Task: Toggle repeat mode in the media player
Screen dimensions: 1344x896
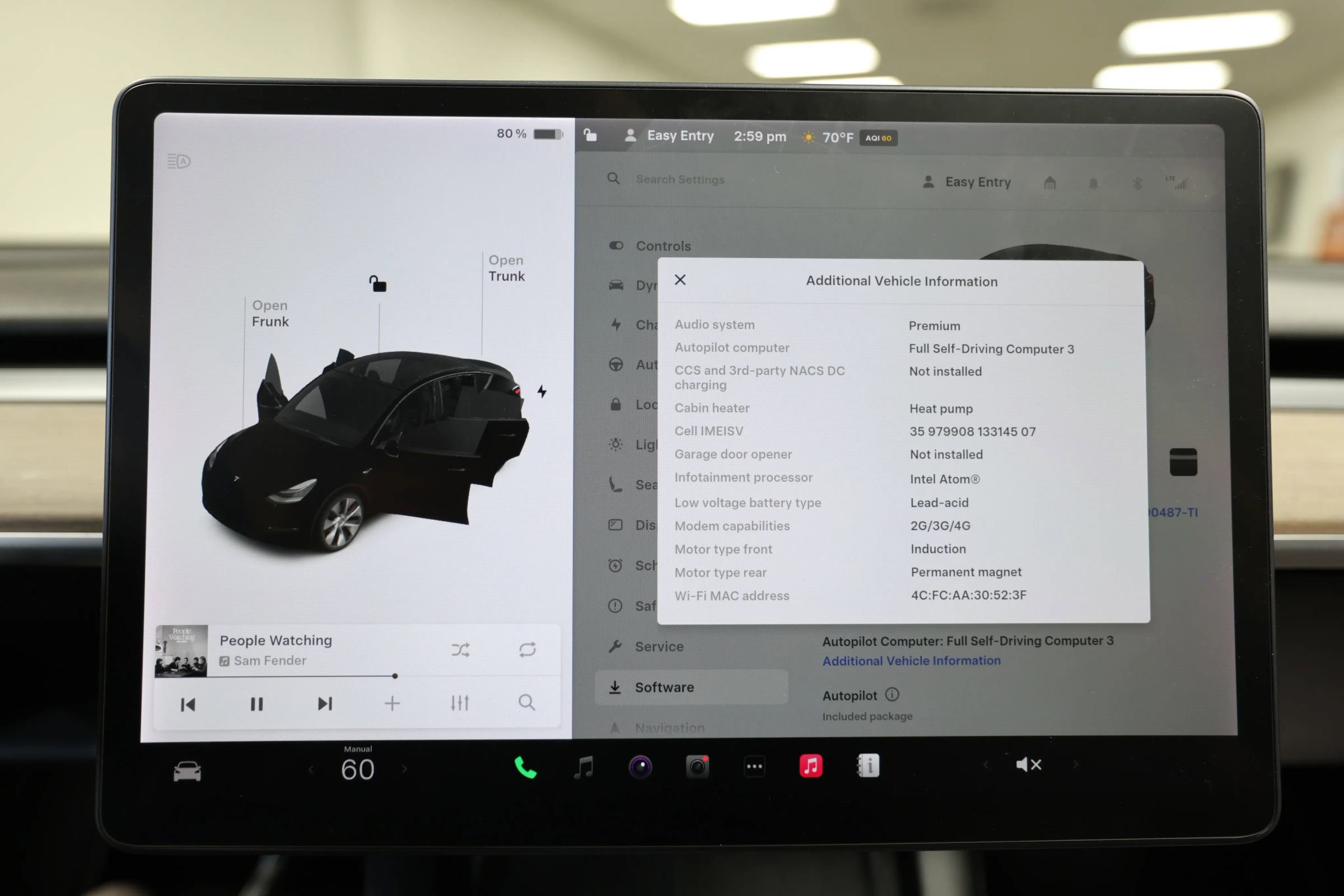Action: tap(528, 649)
